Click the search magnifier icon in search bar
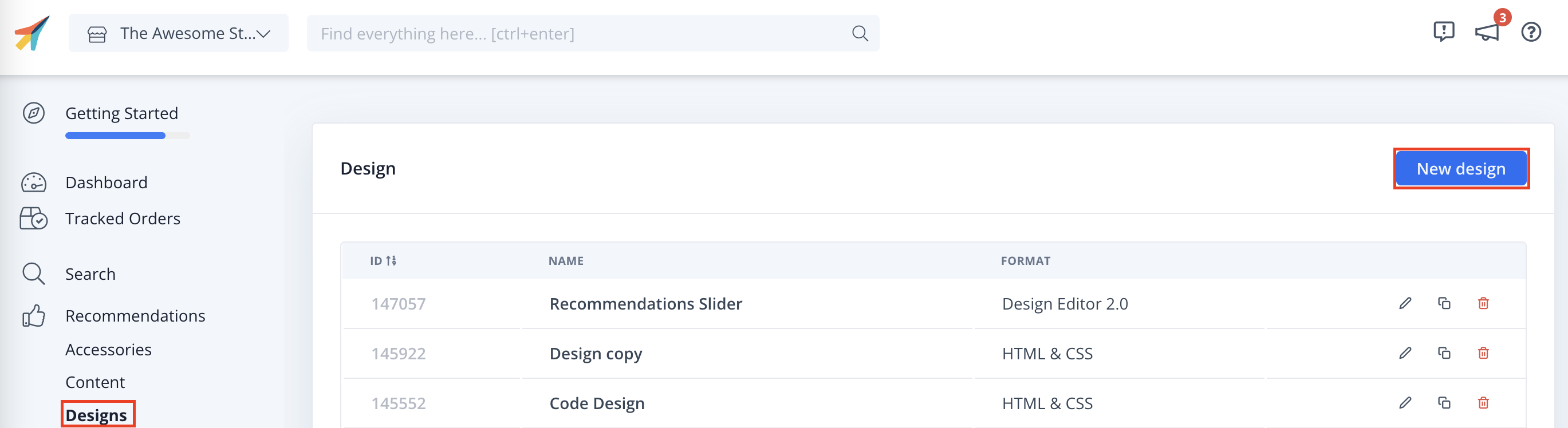The width and height of the screenshot is (1568, 428). (860, 33)
